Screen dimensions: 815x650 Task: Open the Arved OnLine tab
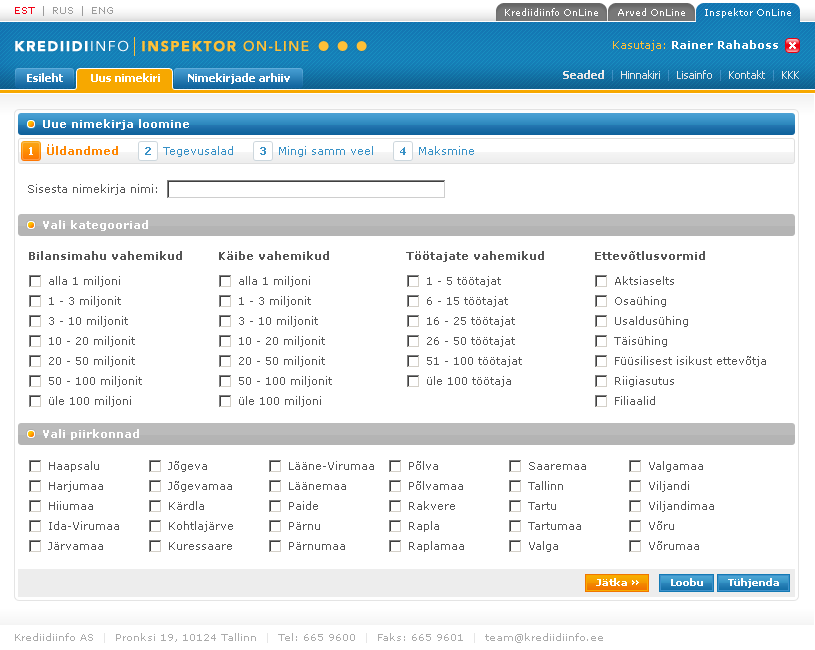(x=651, y=12)
